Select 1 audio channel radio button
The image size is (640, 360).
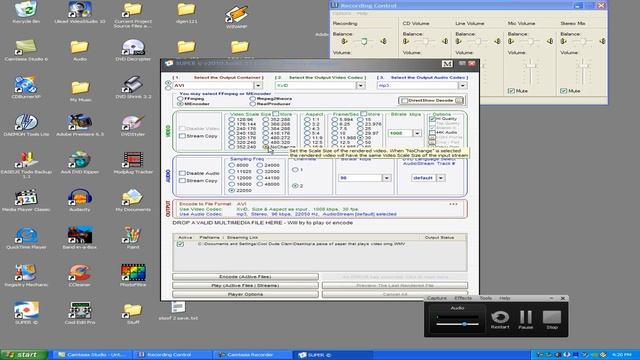(x=295, y=170)
